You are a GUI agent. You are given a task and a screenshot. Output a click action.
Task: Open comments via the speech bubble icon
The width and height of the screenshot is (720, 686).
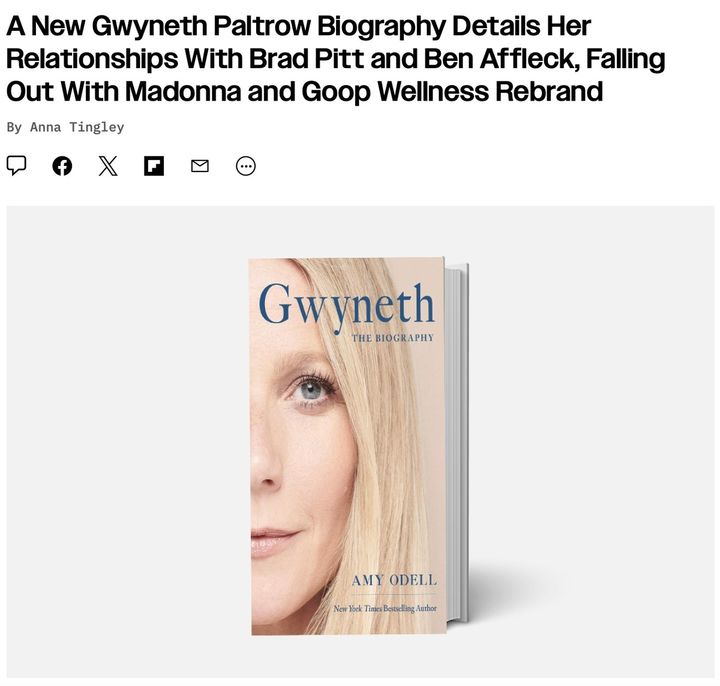click(16, 166)
